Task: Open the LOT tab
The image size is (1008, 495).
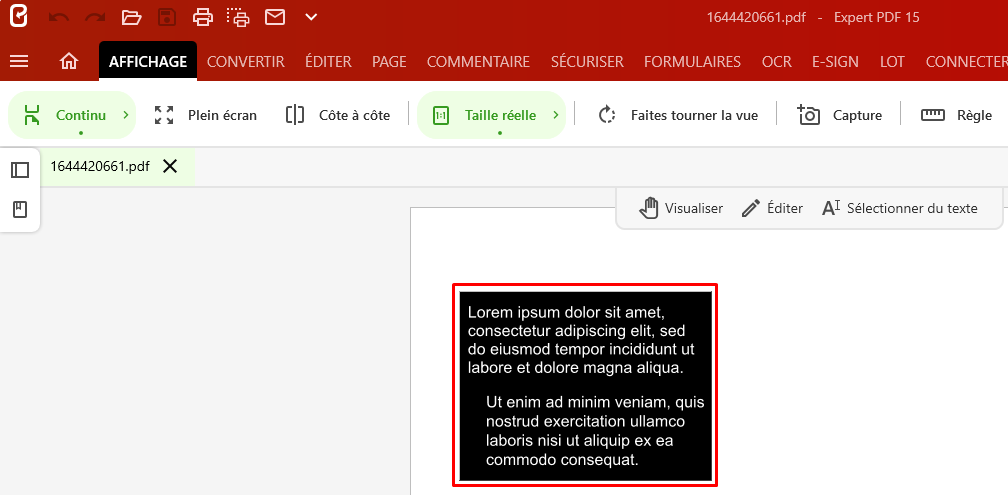Action: click(x=892, y=62)
